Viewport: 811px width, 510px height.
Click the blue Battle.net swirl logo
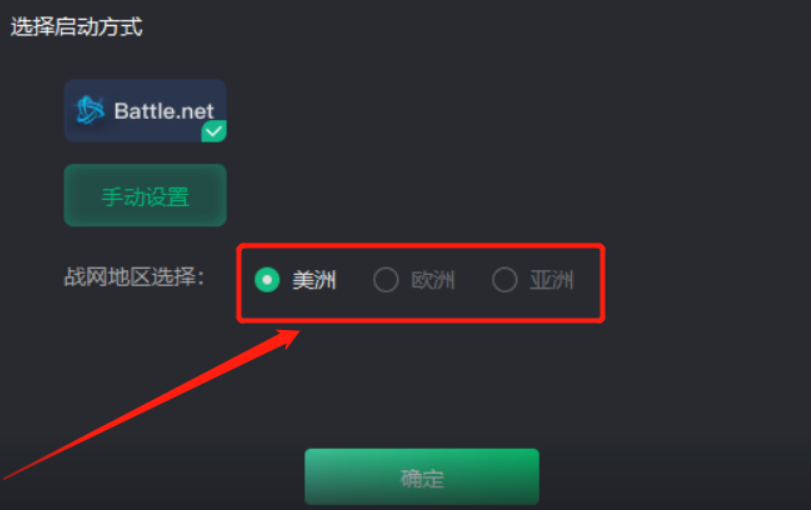tap(90, 110)
